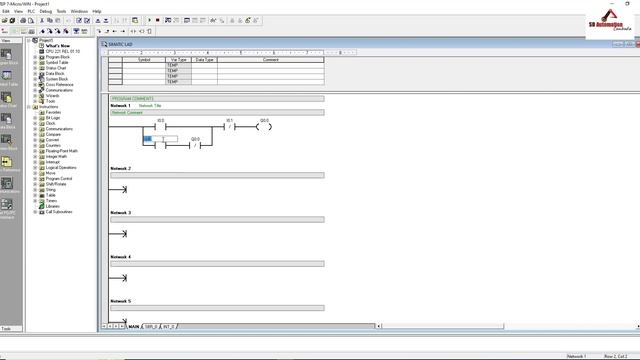Open the Edit menu
640x360 pixels.
pos(6,11)
